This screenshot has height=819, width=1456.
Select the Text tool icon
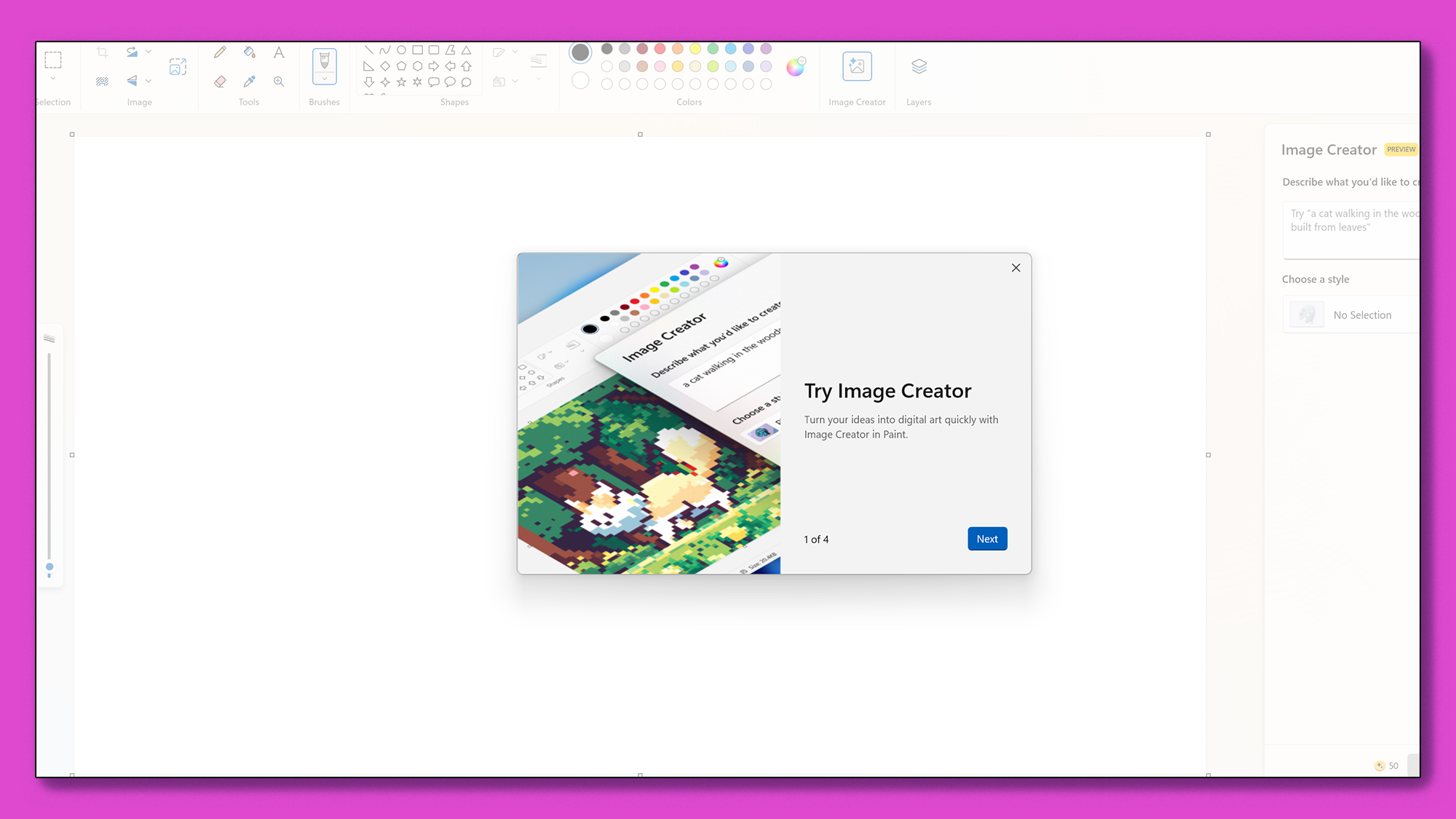coord(279,52)
